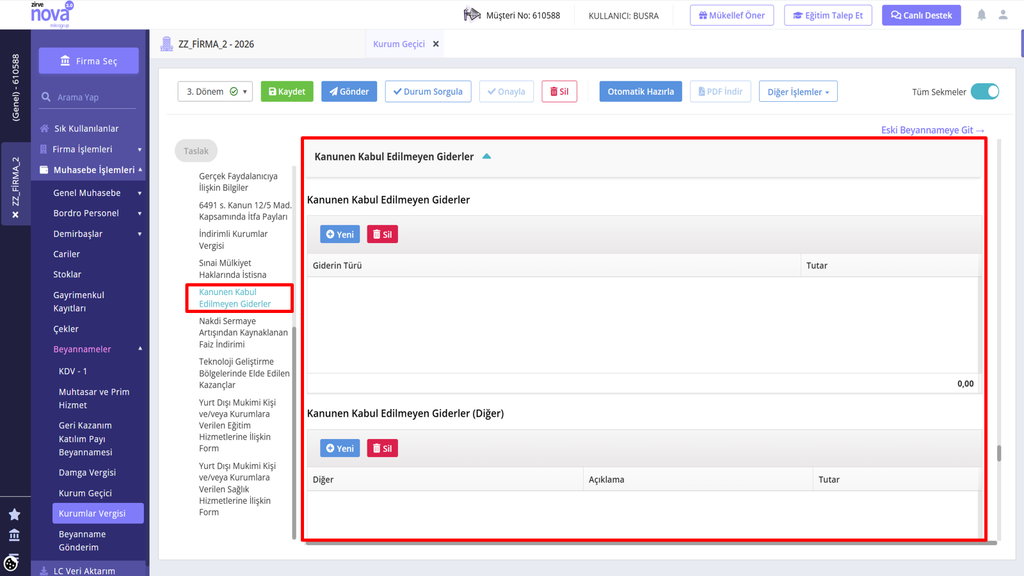Select Nakdi Sermaye Artışından Kaynaklanan Faiz İndirimi

(x=243, y=332)
